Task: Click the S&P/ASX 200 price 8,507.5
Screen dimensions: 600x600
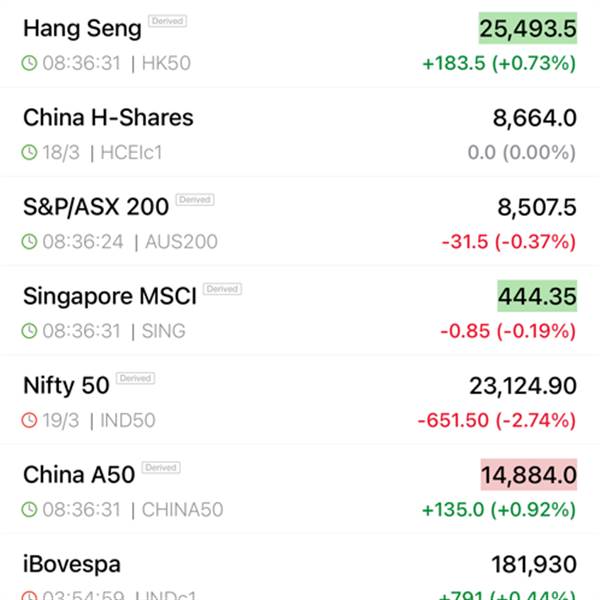Action: click(537, 207)
